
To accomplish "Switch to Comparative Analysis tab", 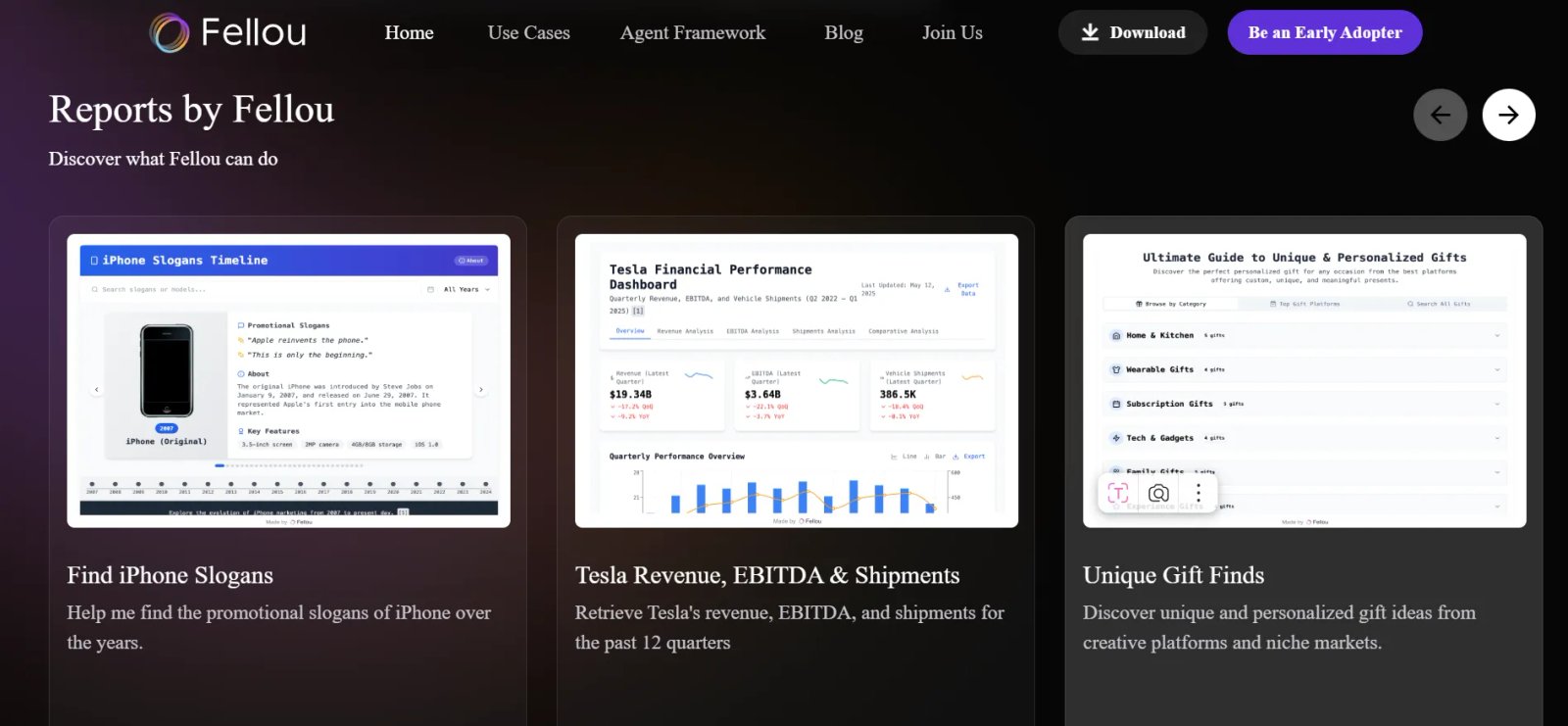I will (904, 331).
